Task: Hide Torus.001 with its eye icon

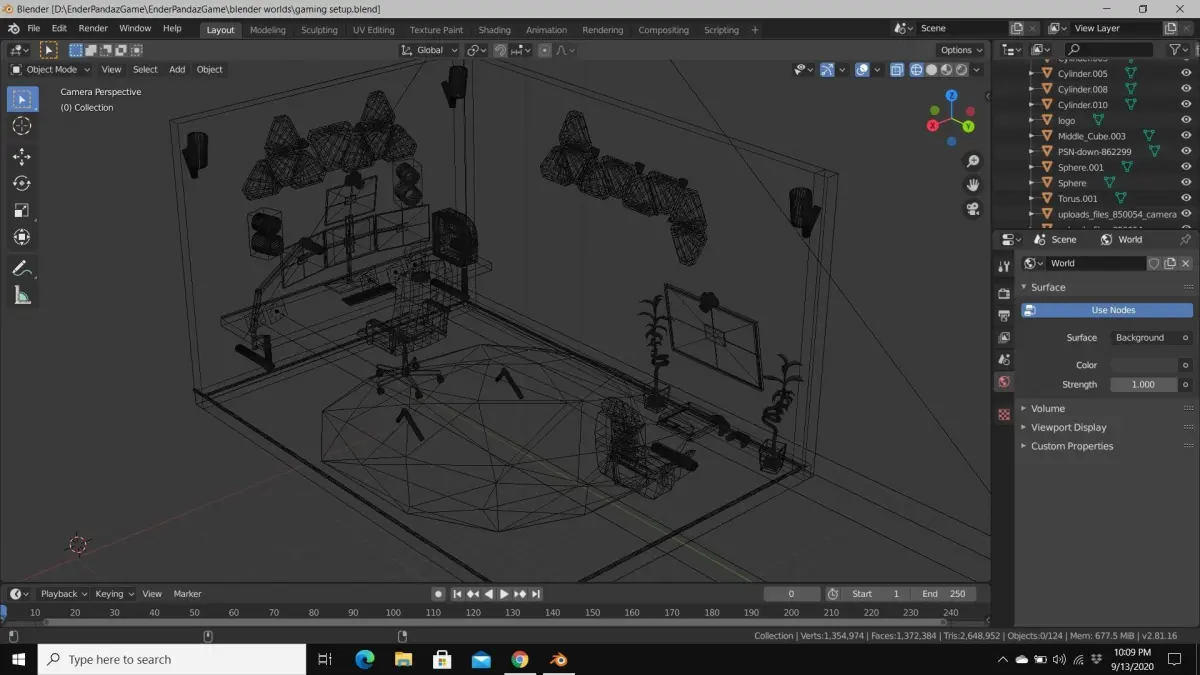Action: [x=1186, y=198]
